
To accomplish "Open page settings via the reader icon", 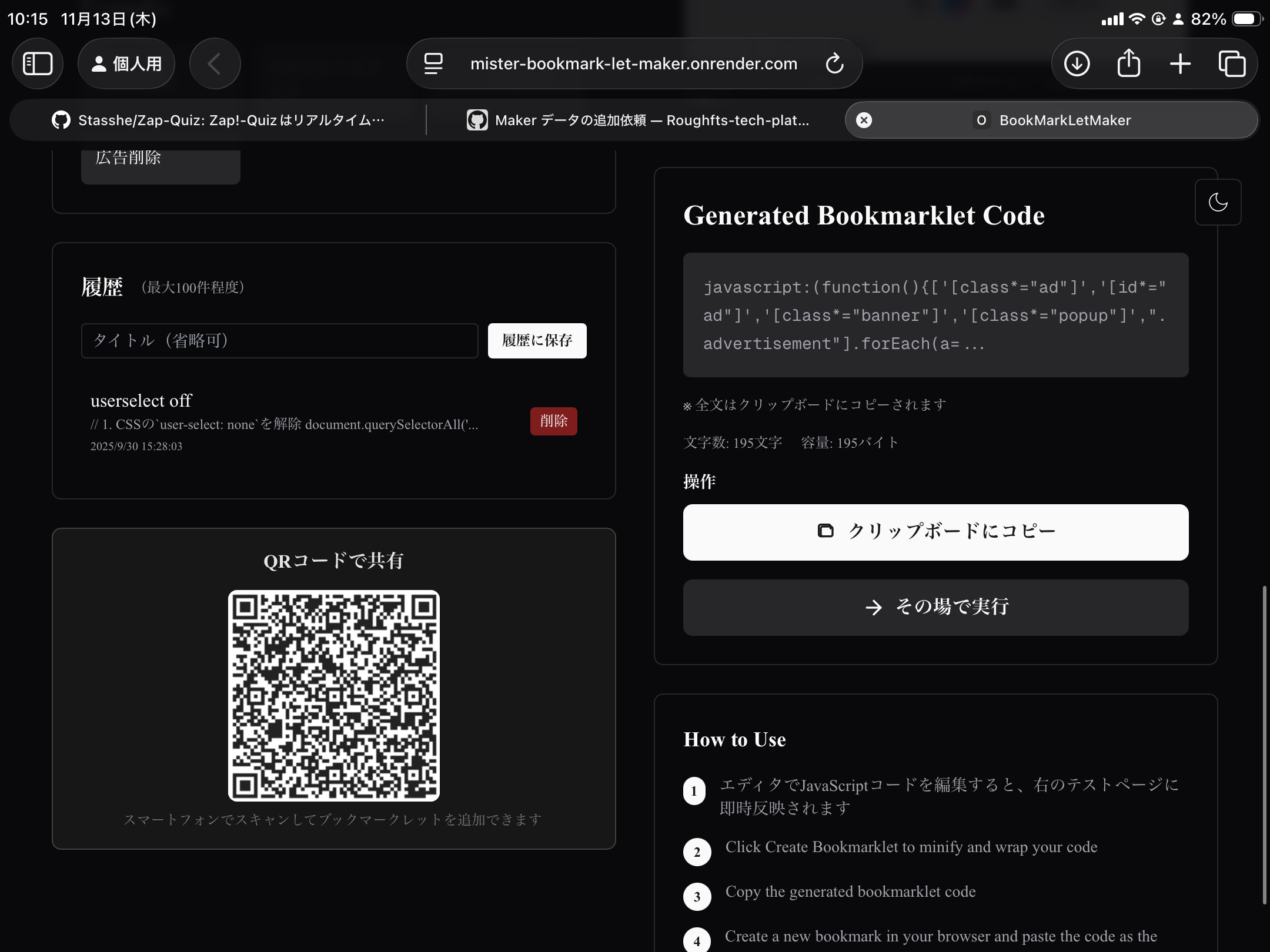I will tap(432, 63).
